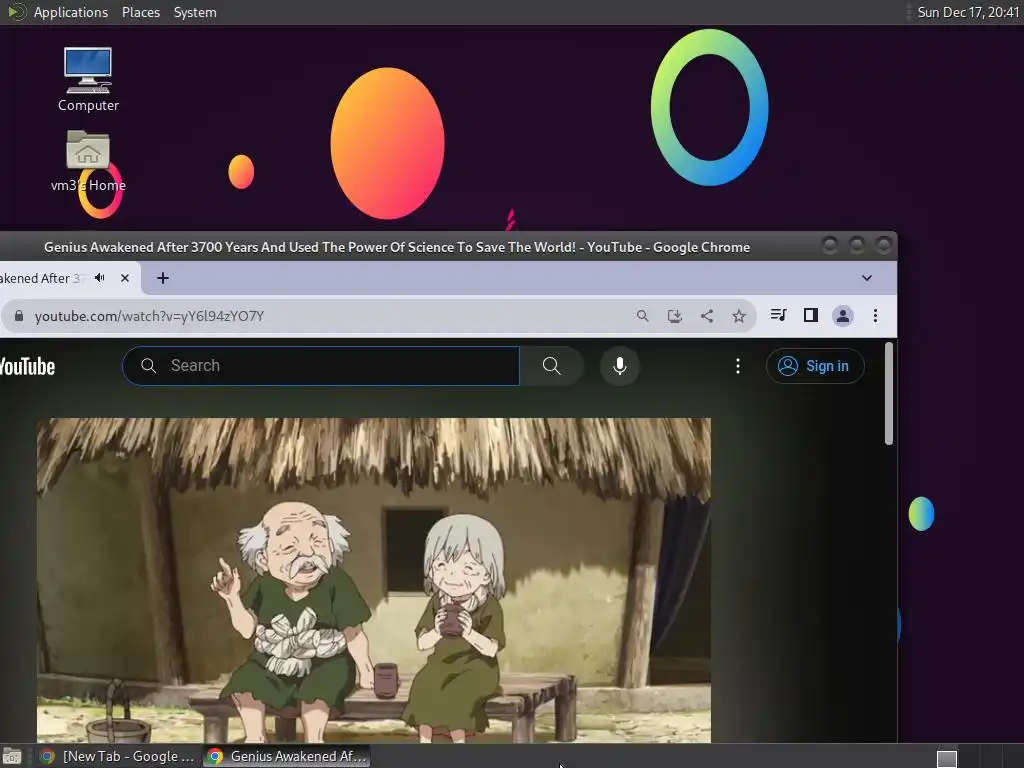The image size is (1024, 768).
Task: Open vm3's Home folder icon
Action: (x=88, y=161)
